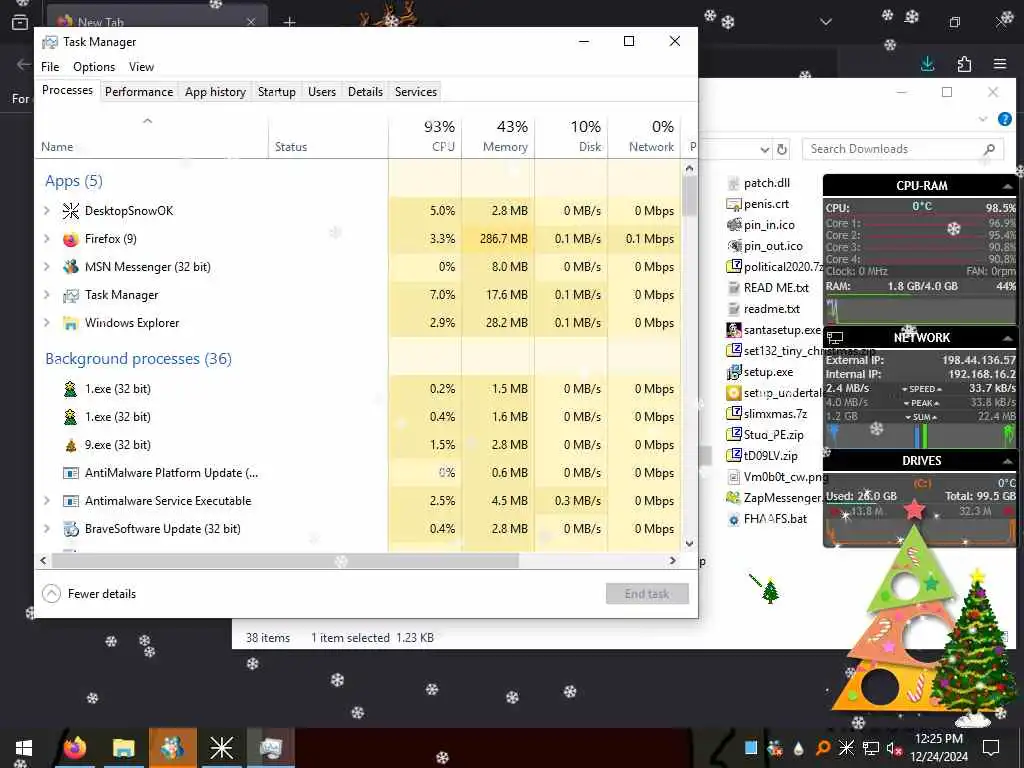This screenshot has width=1024, height=768.
Task: Click the DesktopSnowOK snowflake icon in Task Manager
Action: pyautogui.click(x=71, y=211)
